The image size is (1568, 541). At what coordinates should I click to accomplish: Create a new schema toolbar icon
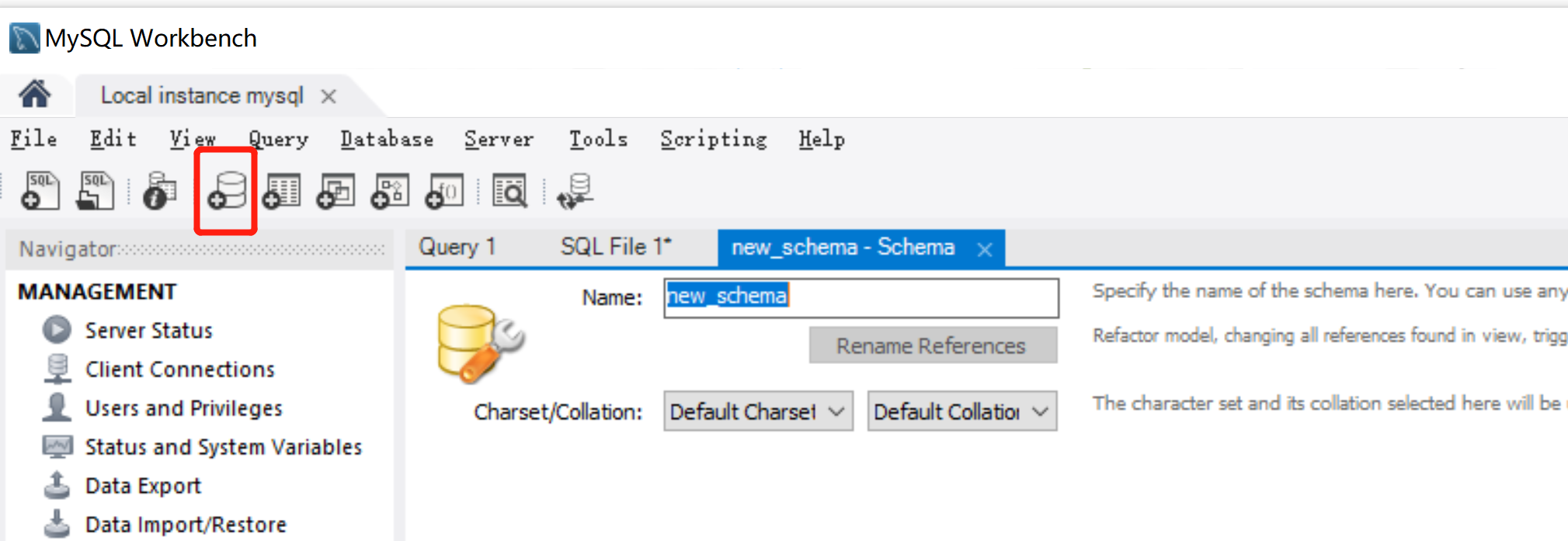[227, 191]
